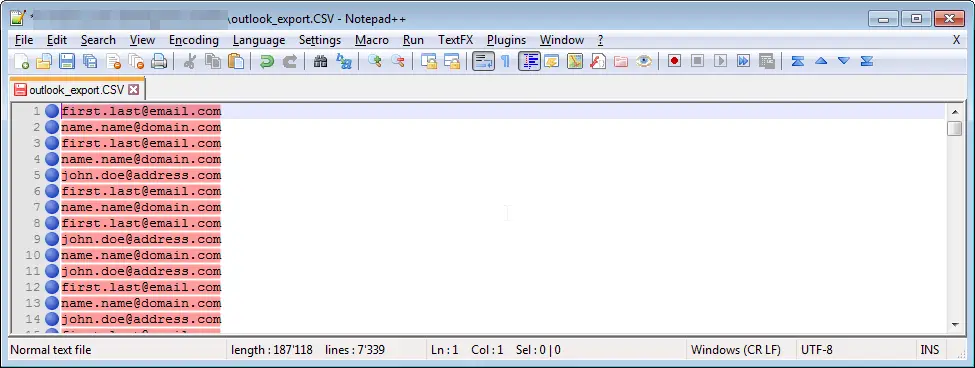Open the Language menu
The height and width of the screenshot is (368, 975).
coord(259,40)
